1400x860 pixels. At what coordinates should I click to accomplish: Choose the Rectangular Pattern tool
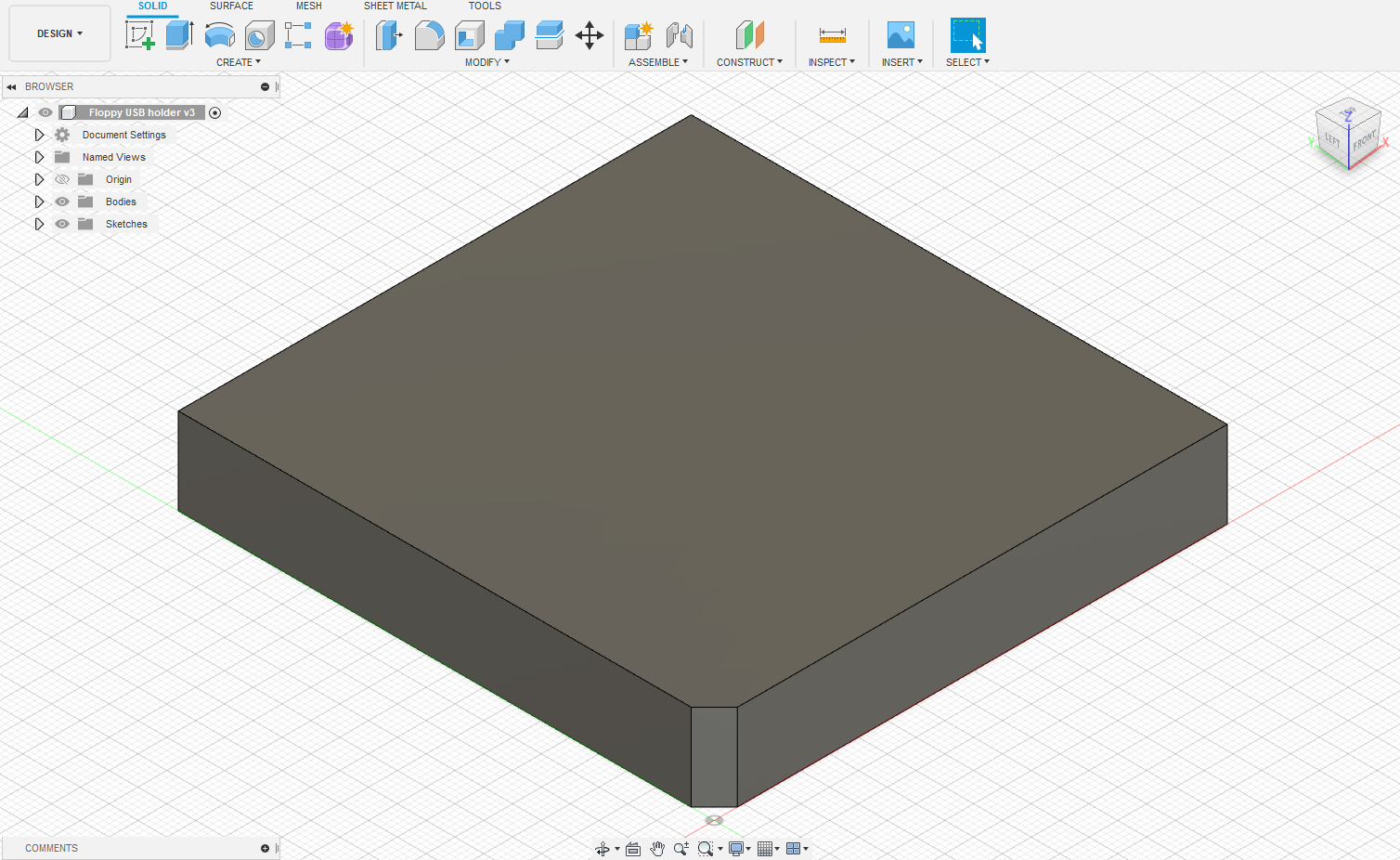[298, 35]
